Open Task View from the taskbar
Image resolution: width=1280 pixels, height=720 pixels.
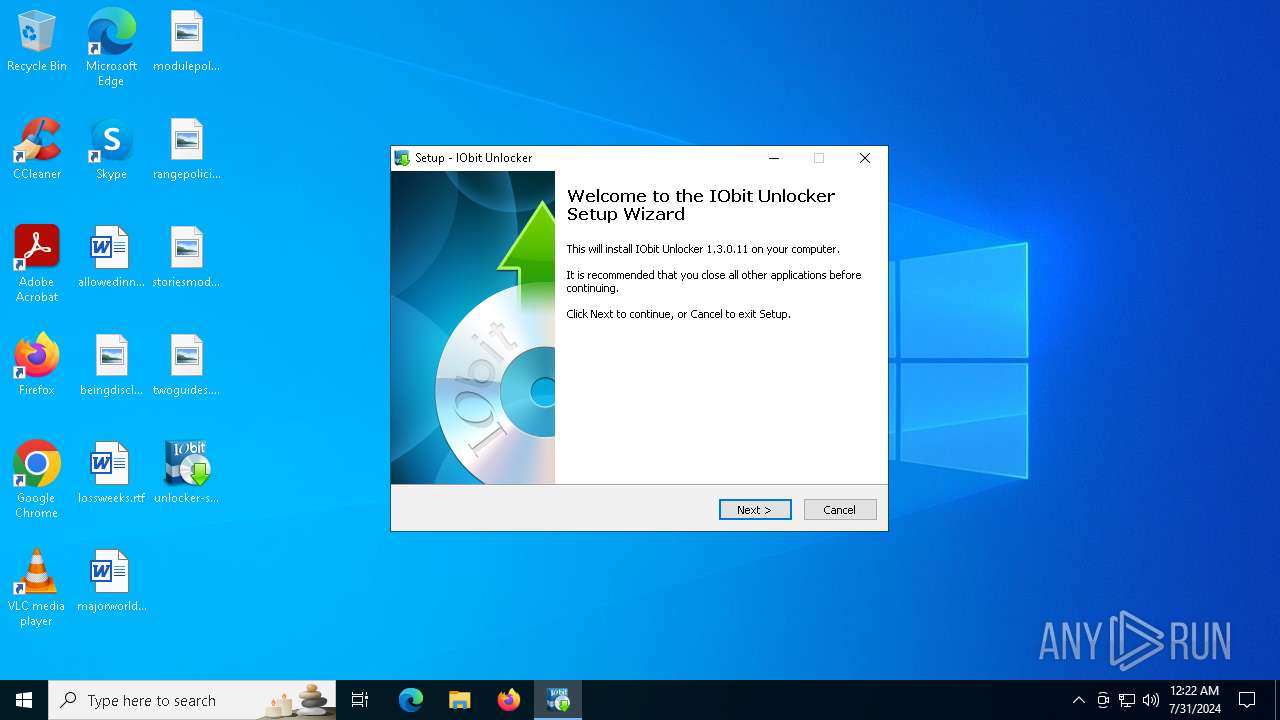(360, 700)
